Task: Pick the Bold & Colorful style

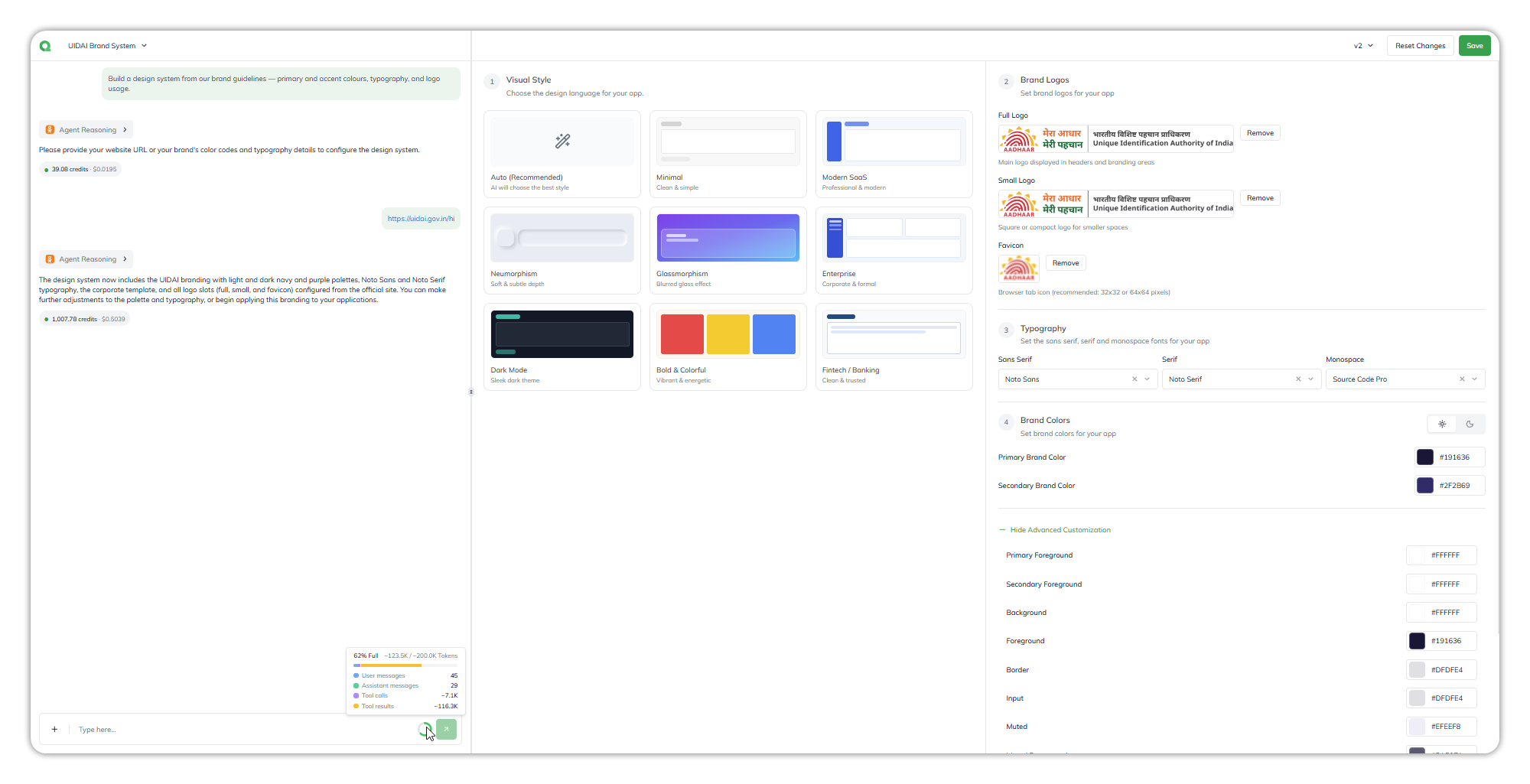Action: 728,346
